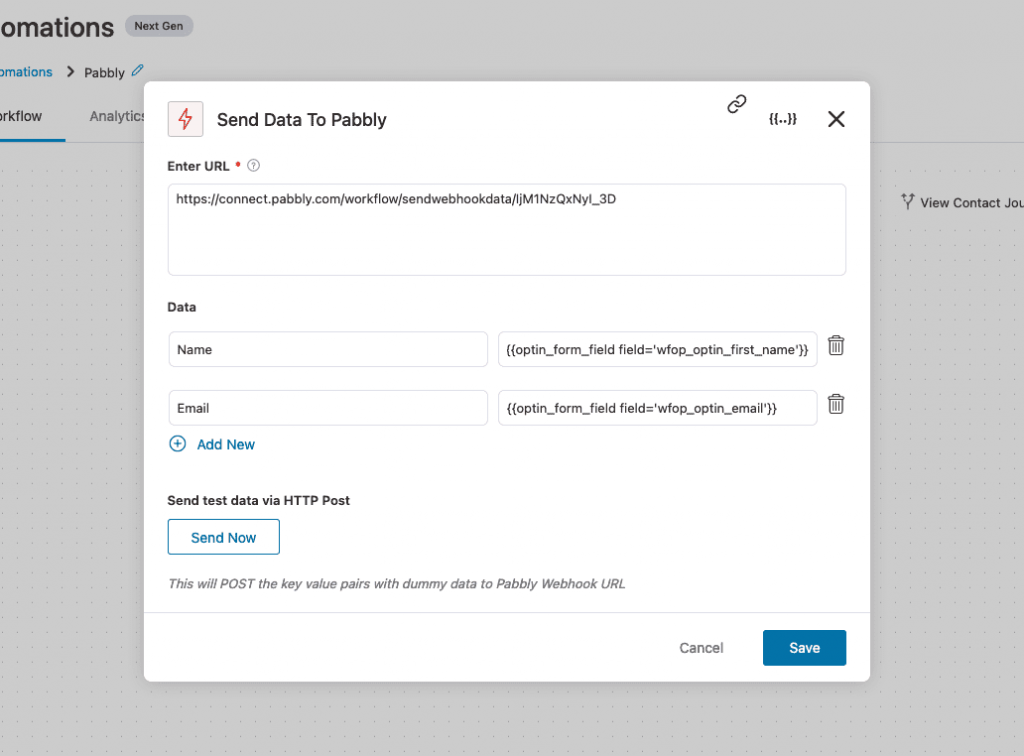Go to Automations breadcrumb link

26,72
